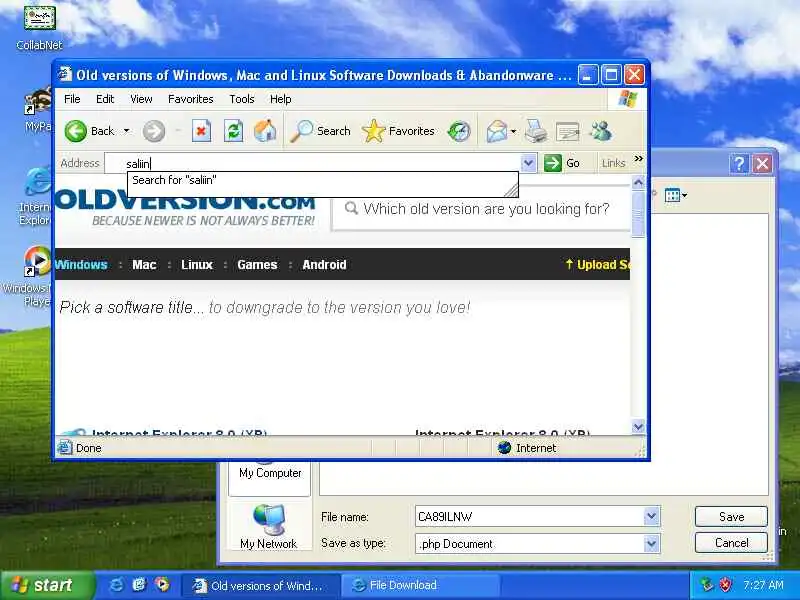Open the Tools menu
Screen dimensions: 800x600
click(x=242, y=99)
